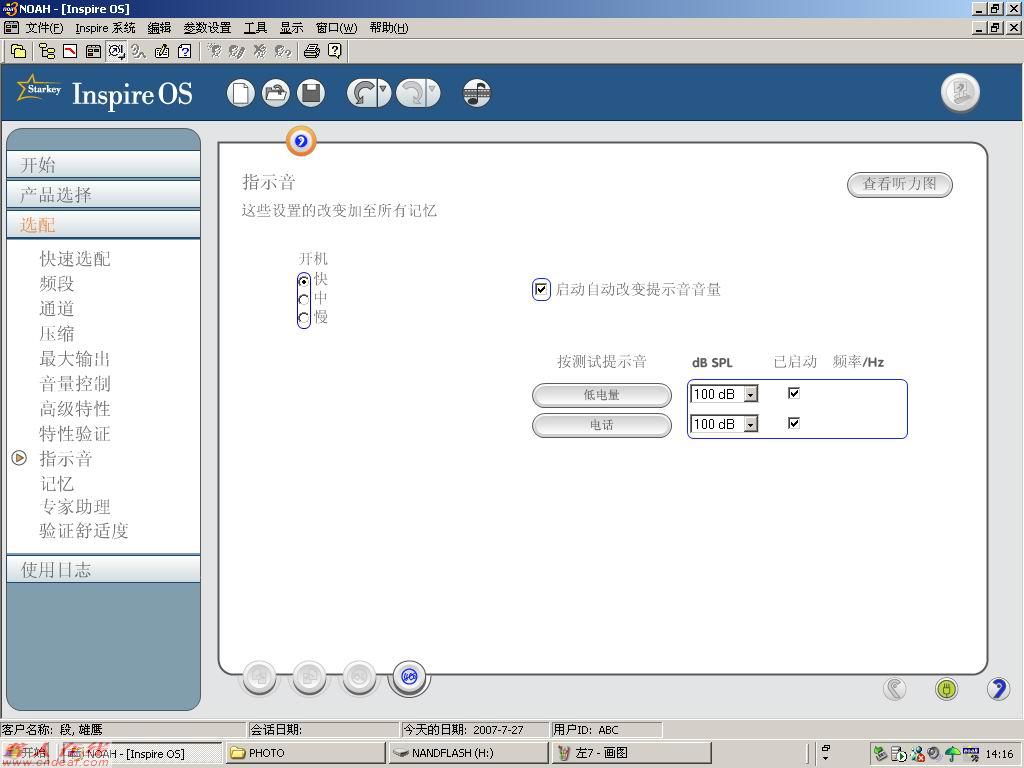
Task: Switch to the 左7 - 画图 taskbar window
Action: [631, 753]
